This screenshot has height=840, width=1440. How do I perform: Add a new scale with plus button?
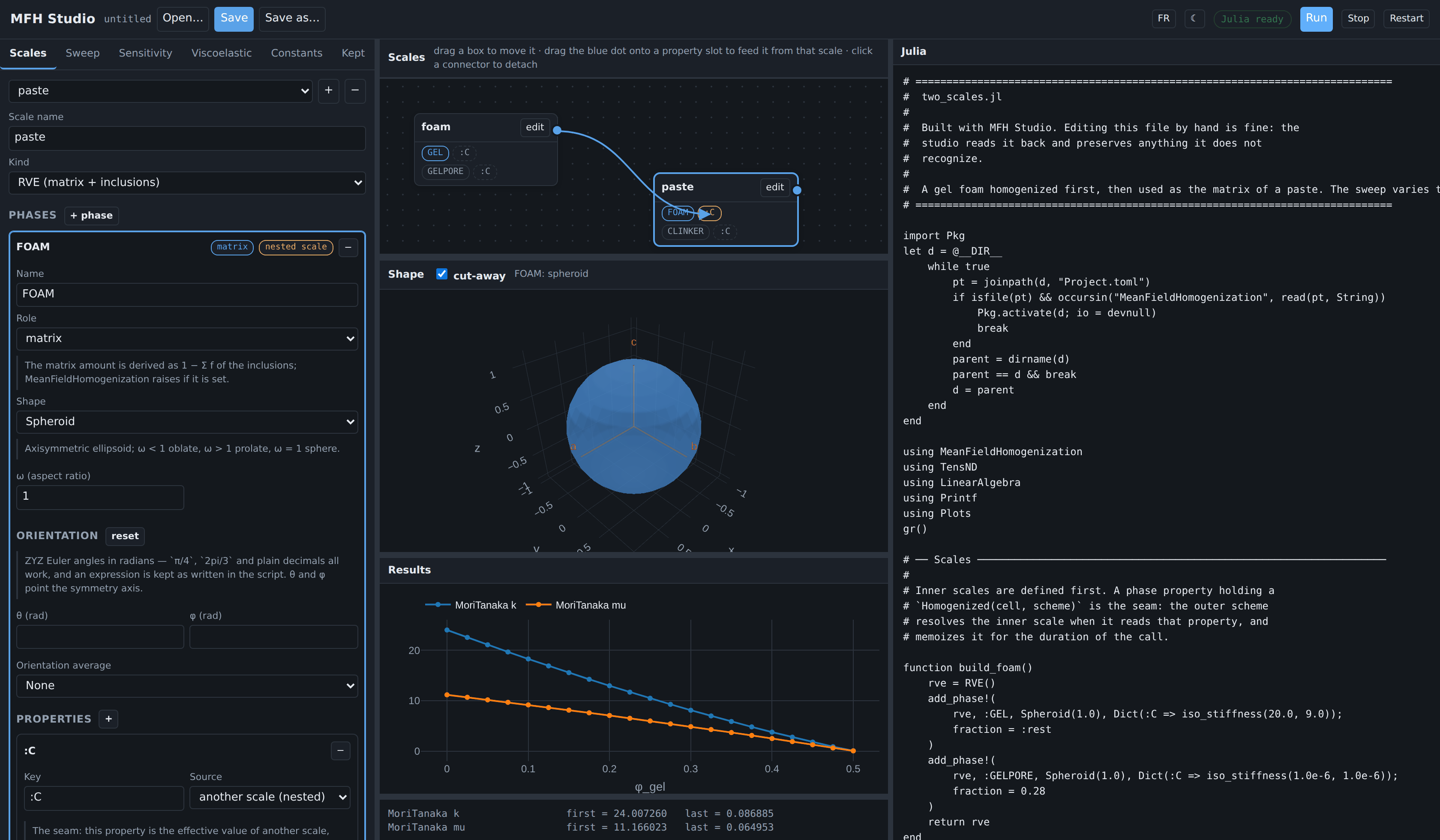[x=329, y=91]
